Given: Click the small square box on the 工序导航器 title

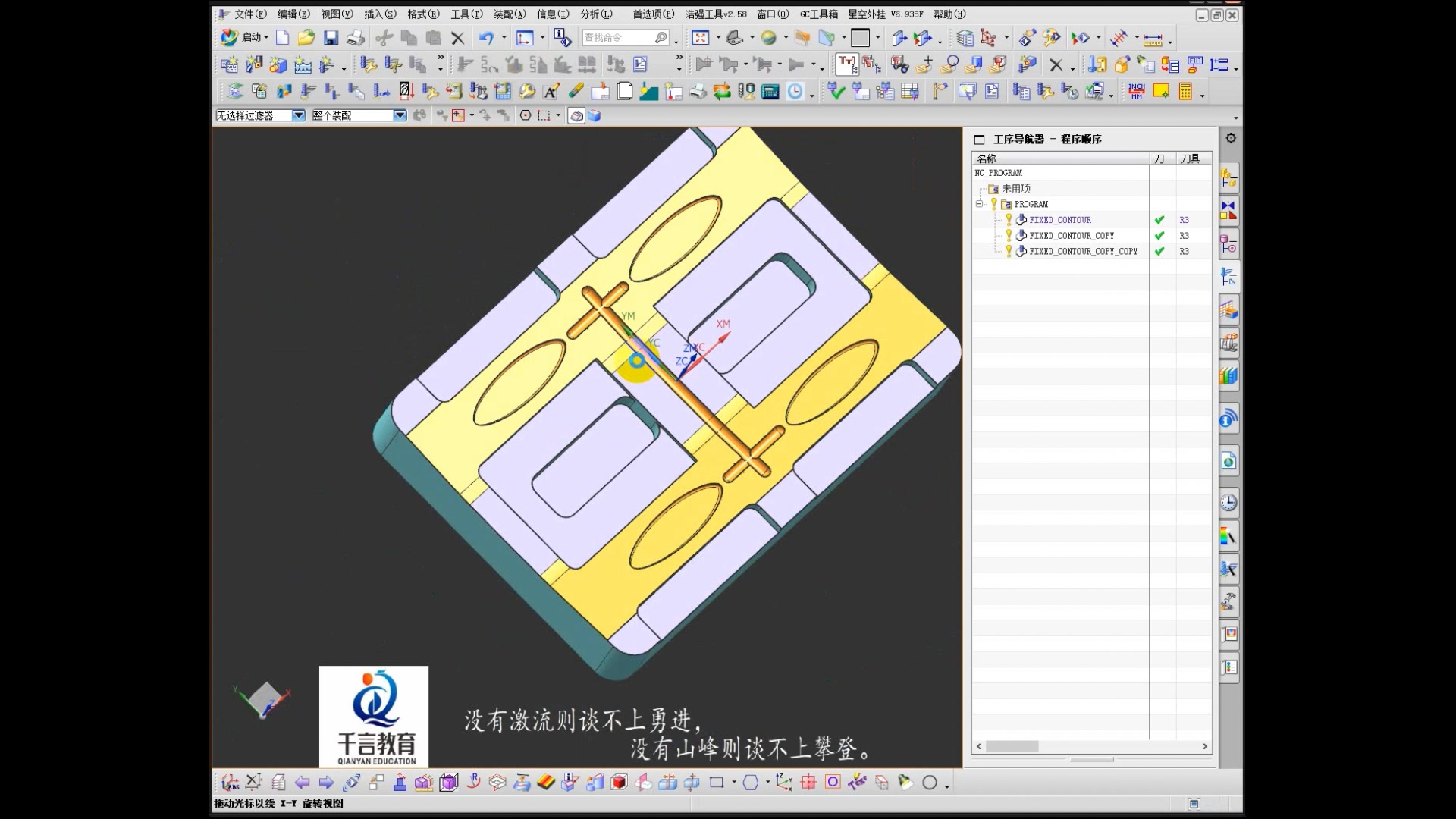Looking at the screenshot, I should tap(978, 139).
